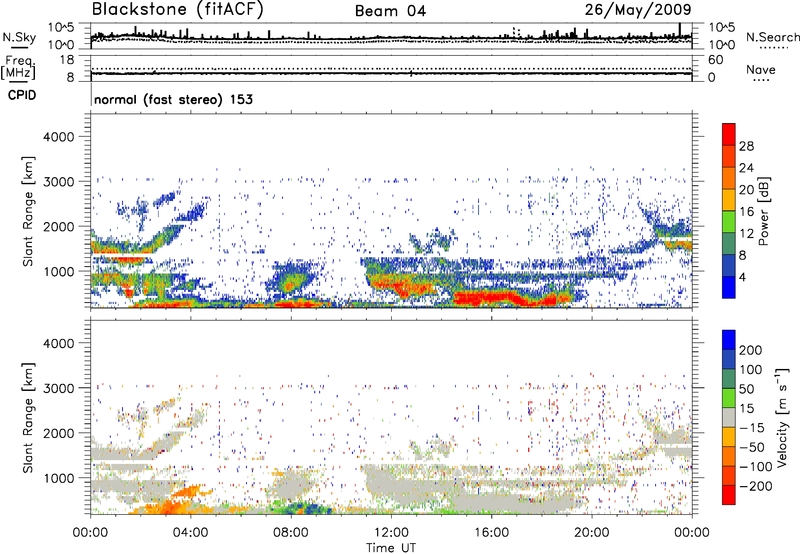Click the '-50' velocity colorbar label
The width and height of the screenshot is (800, 554).
[752, 447]
